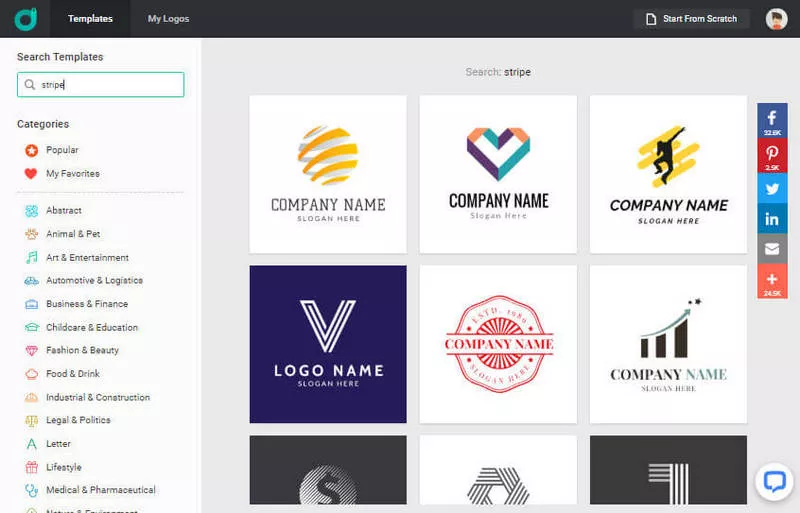Viewport: 800px width, 513px height.
Task: Open the live chat bubble
Action: point(774,481)
